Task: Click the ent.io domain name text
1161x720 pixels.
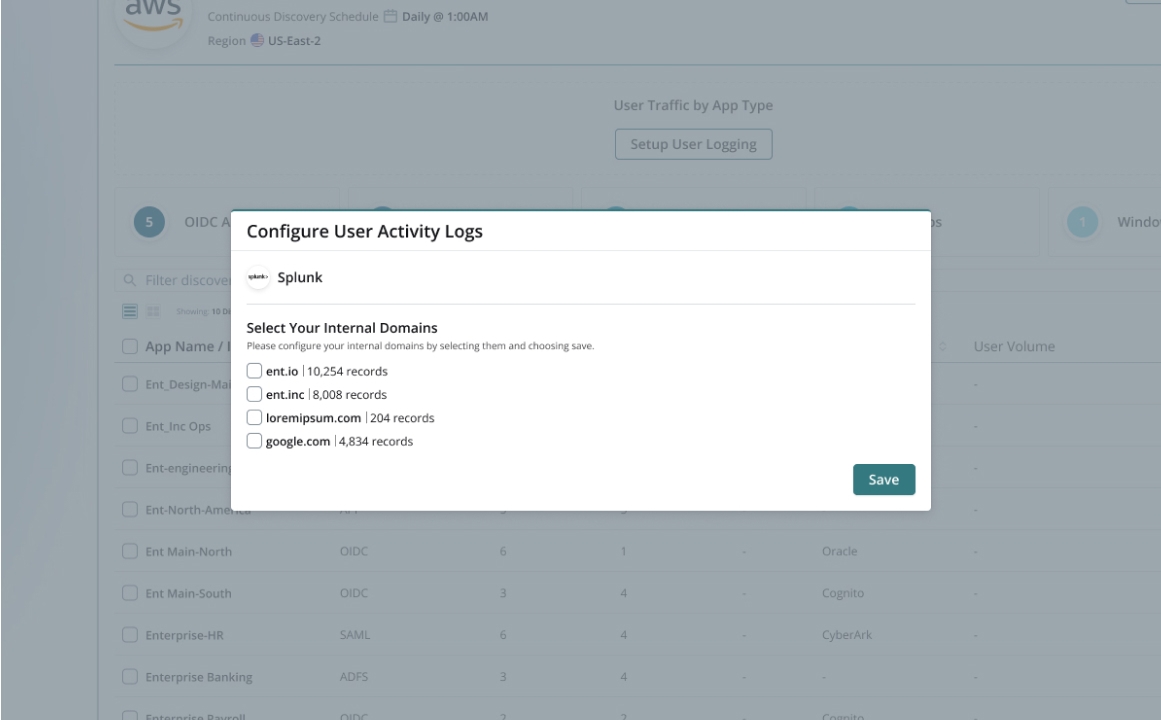Action: (x=282, y=371)
